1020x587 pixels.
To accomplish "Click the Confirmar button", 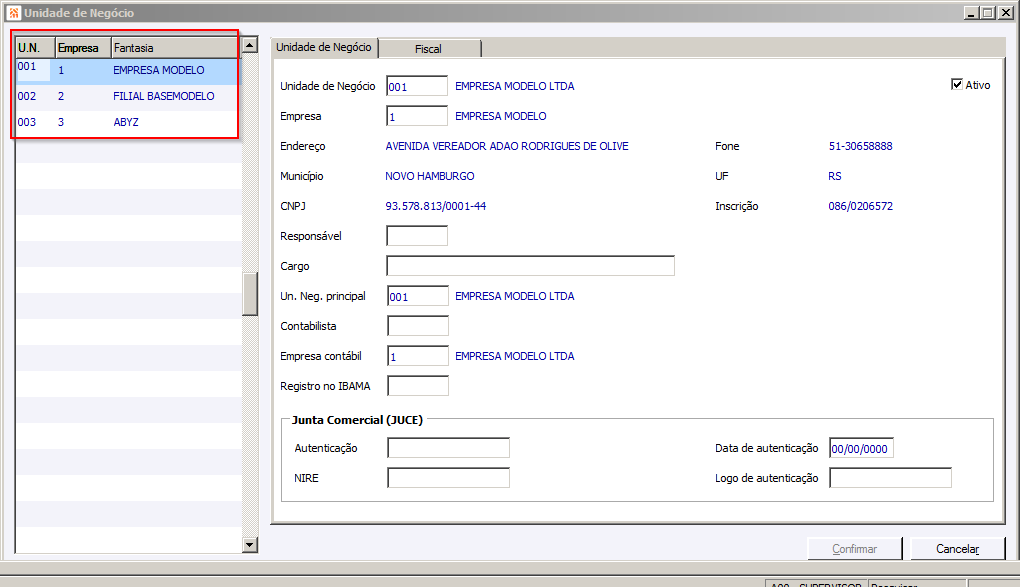I will pos(855,549).
